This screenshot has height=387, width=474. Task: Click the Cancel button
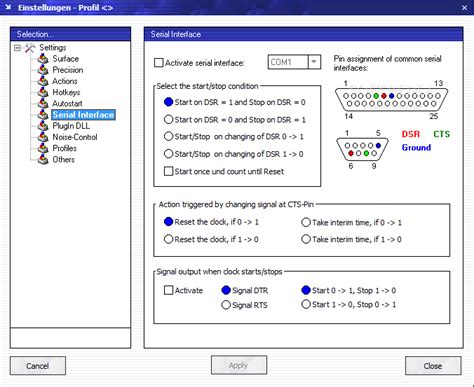[38, 366]
